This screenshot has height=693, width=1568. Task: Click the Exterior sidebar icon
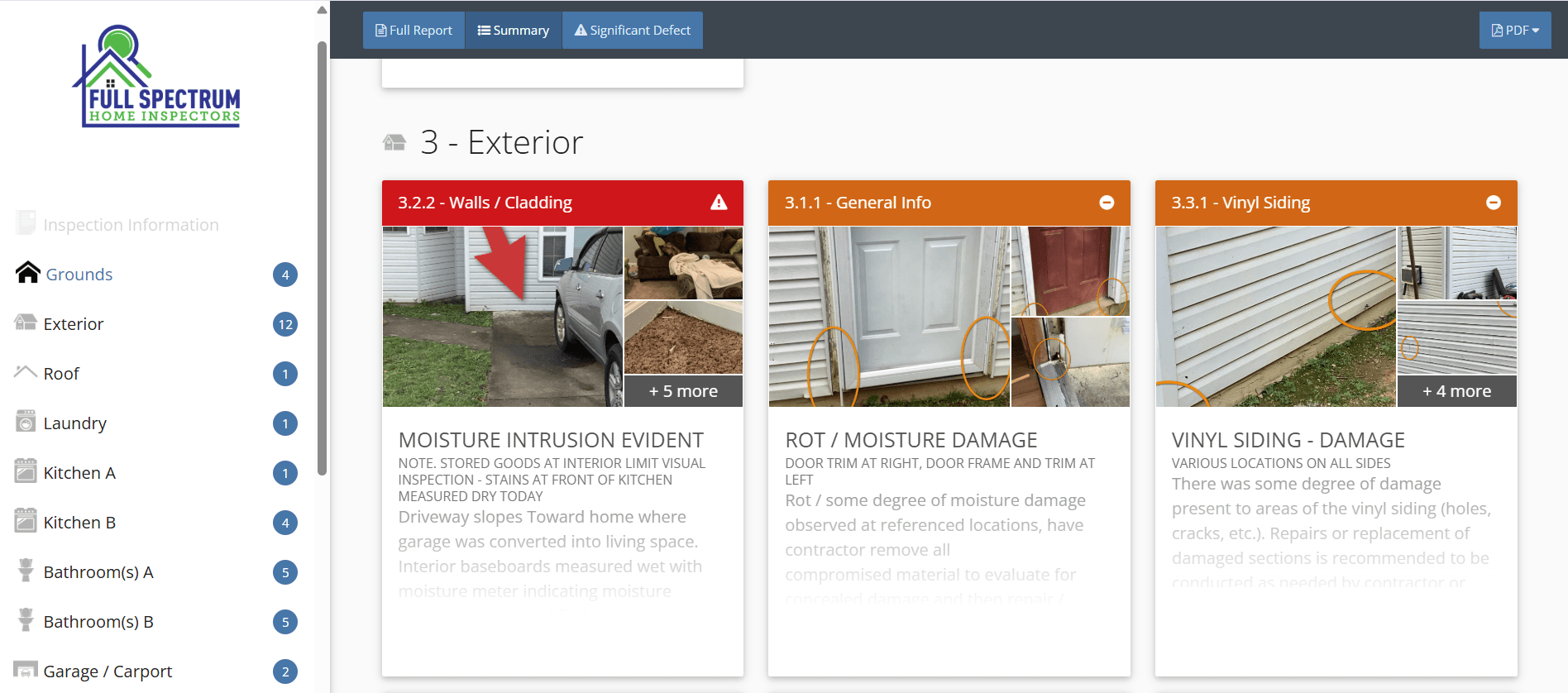point(26,323)
